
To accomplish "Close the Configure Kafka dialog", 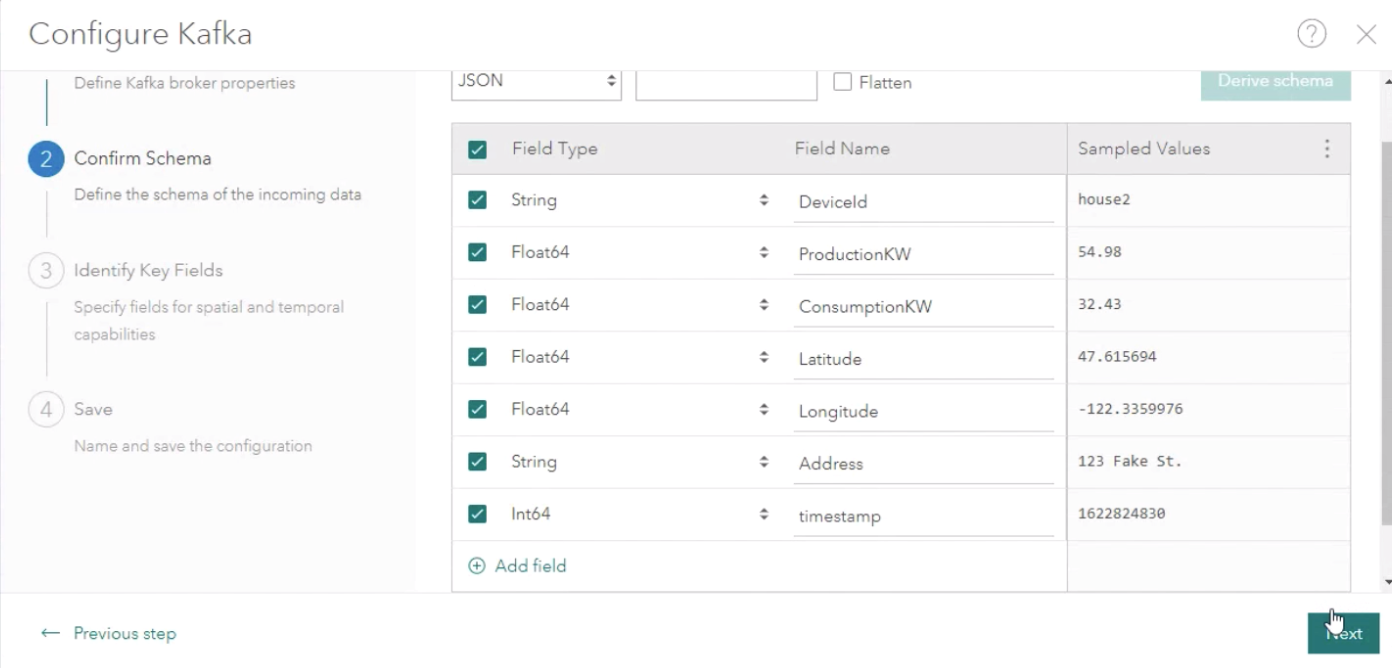I will tap(1366, 33).
